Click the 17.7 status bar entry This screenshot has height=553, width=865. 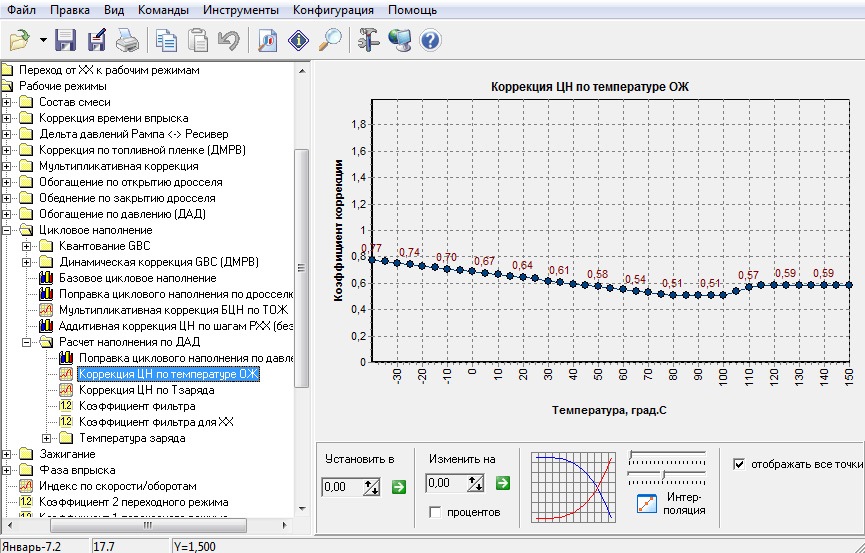[104, 546]
